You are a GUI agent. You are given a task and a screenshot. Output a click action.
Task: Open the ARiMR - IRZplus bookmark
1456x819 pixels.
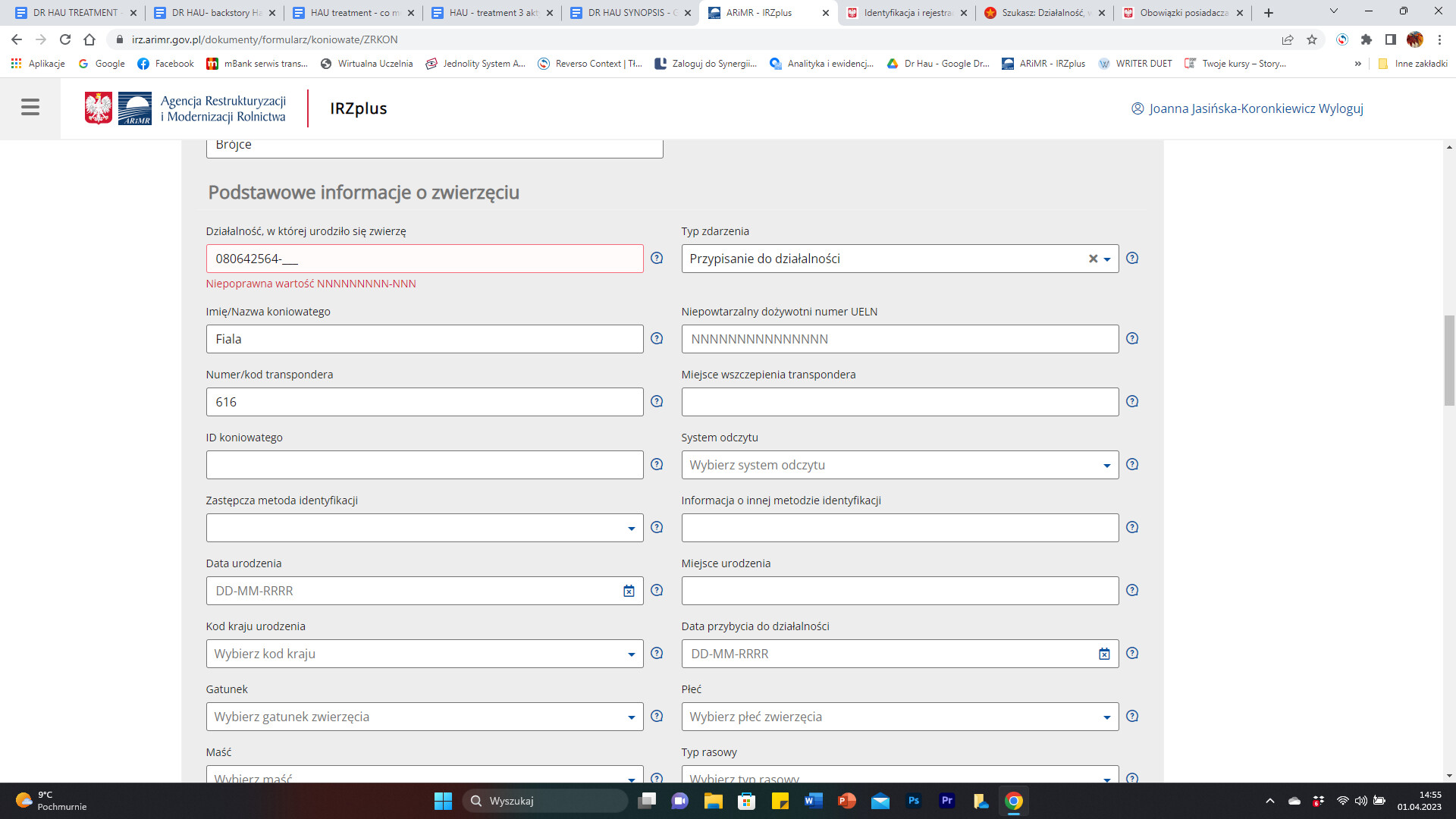(1043, 64)
